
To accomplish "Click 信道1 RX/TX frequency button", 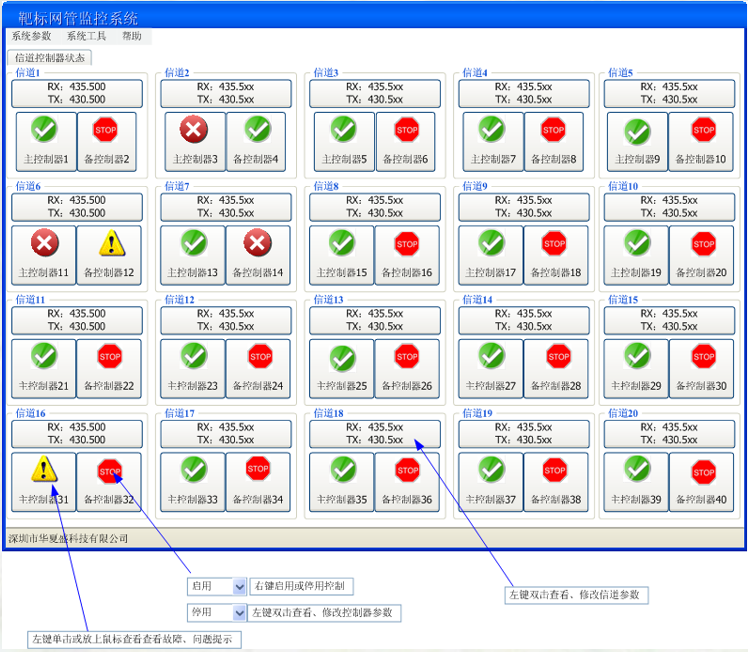I will (77, 93).
